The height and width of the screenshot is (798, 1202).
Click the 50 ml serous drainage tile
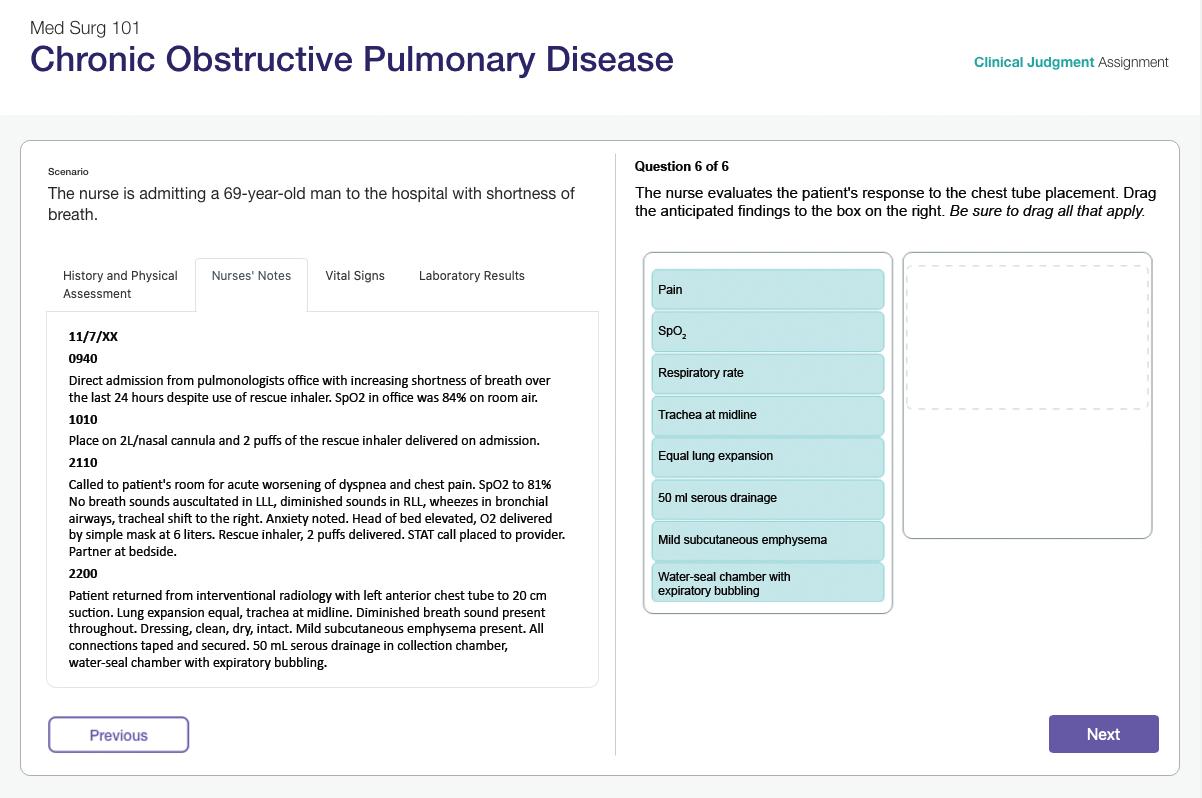(x=767, y=498)
